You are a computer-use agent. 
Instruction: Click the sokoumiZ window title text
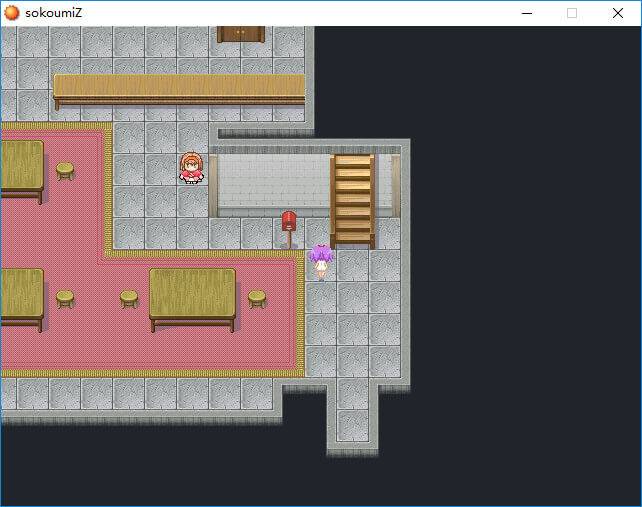point(53,13)
